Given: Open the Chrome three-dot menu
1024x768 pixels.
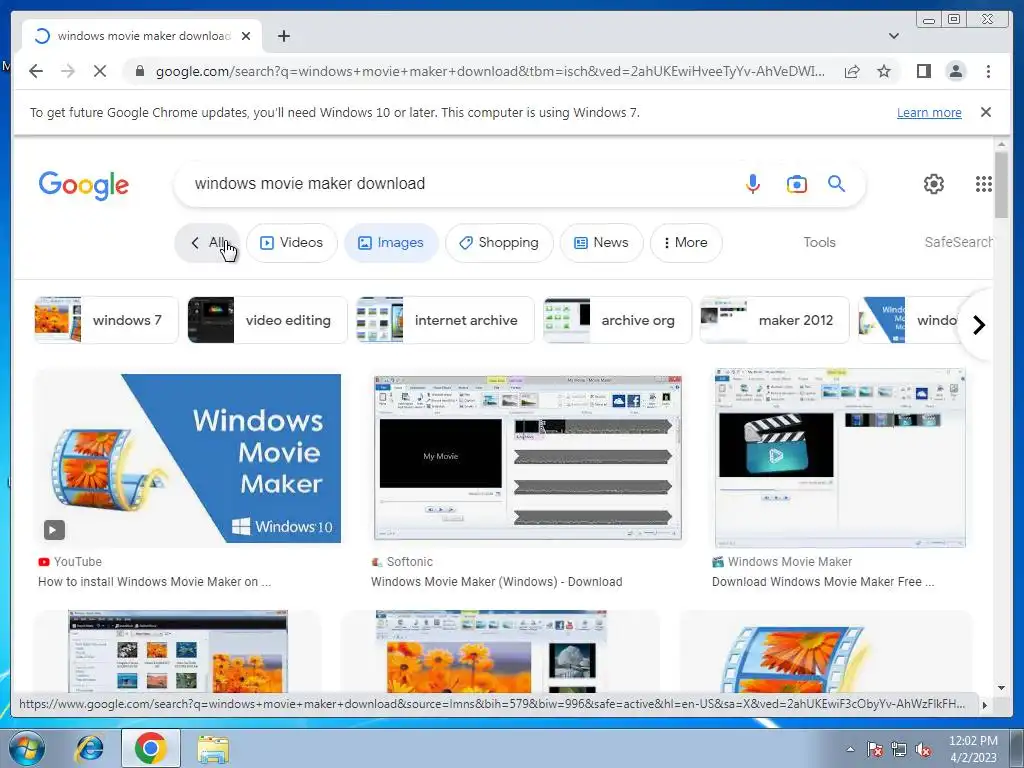Looking at the screenshot, I should tap(988, 71).
